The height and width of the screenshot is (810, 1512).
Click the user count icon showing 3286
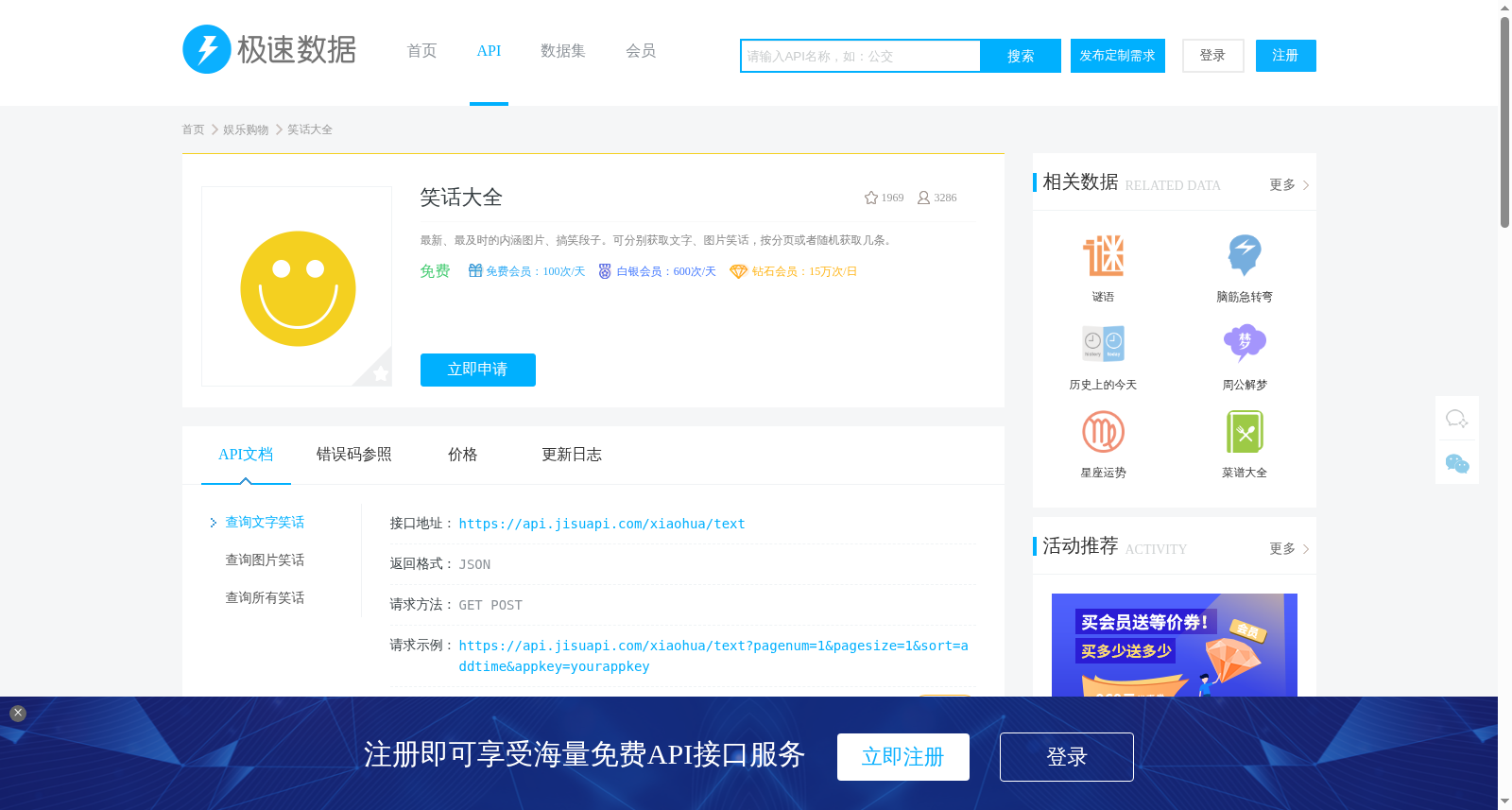click(x=923, y=198)
